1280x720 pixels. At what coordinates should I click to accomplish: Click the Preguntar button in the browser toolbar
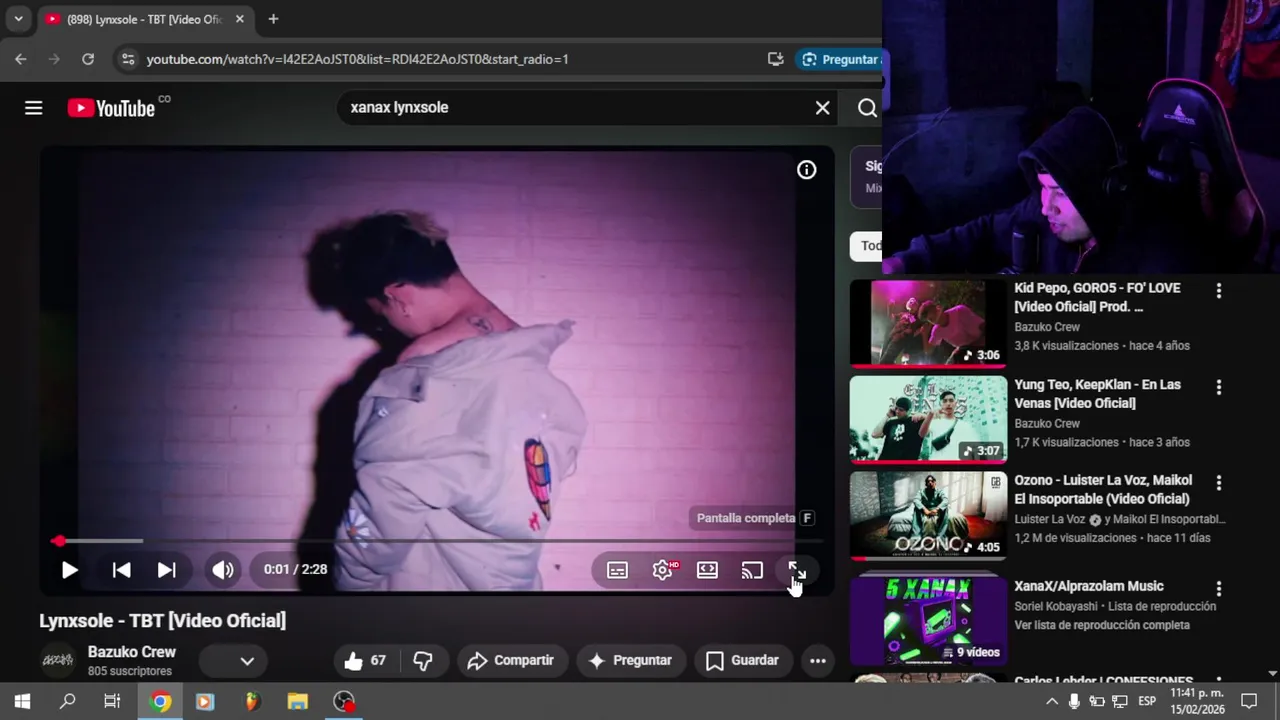click(x=840, y=59)
